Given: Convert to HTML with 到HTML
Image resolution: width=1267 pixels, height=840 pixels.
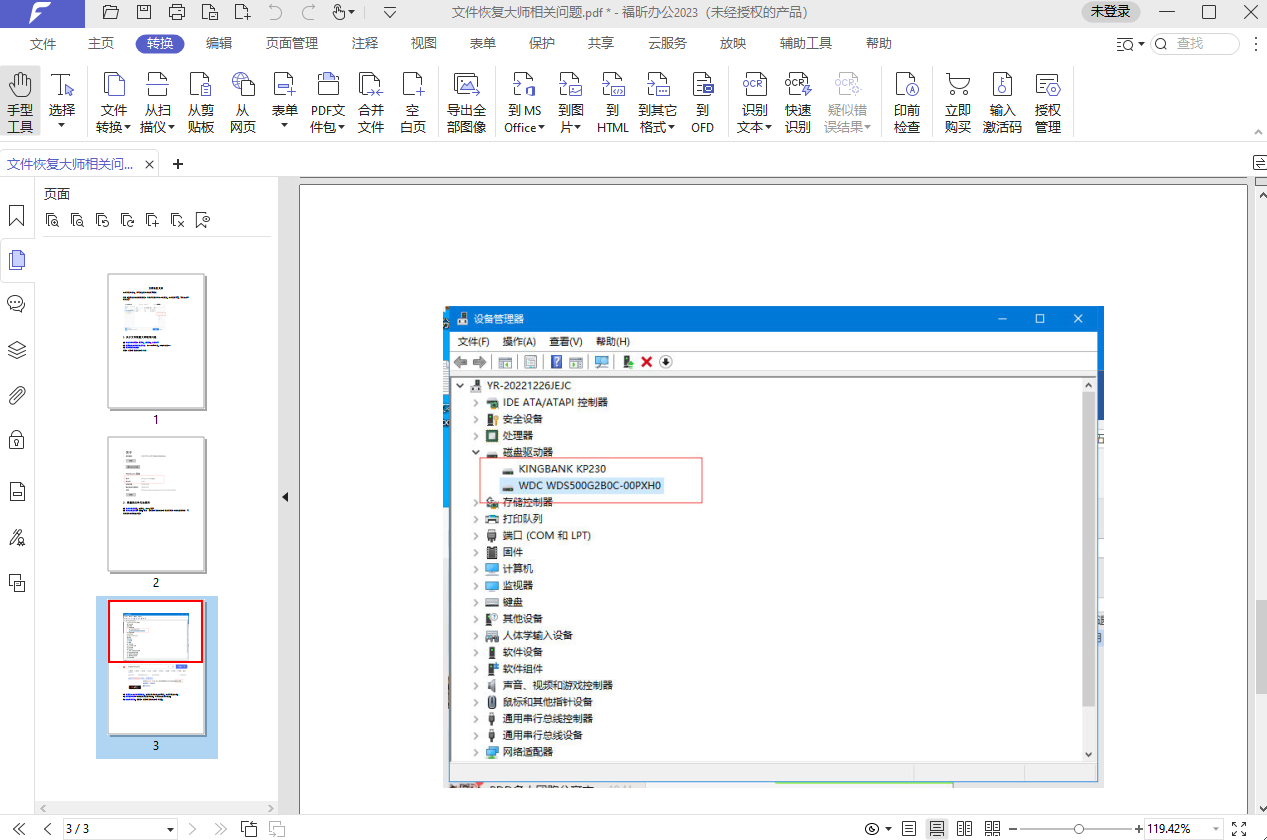Looking at the screenshot, I should 613,102.
